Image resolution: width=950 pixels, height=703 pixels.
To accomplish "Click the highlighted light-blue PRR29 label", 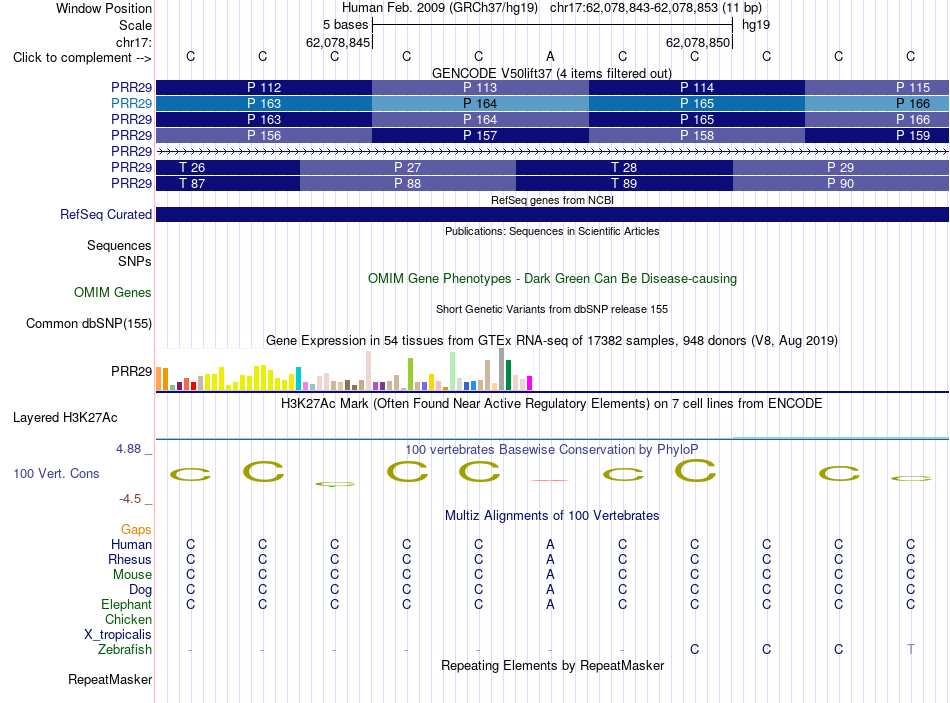I will pos(131,104).
